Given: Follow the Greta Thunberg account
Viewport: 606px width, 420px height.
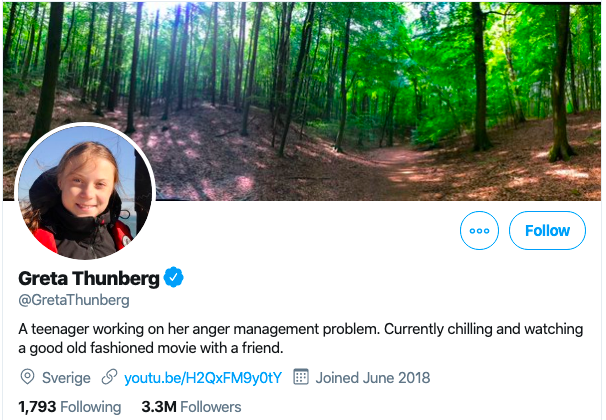Looking at the screenshot, I should (547, 231).
